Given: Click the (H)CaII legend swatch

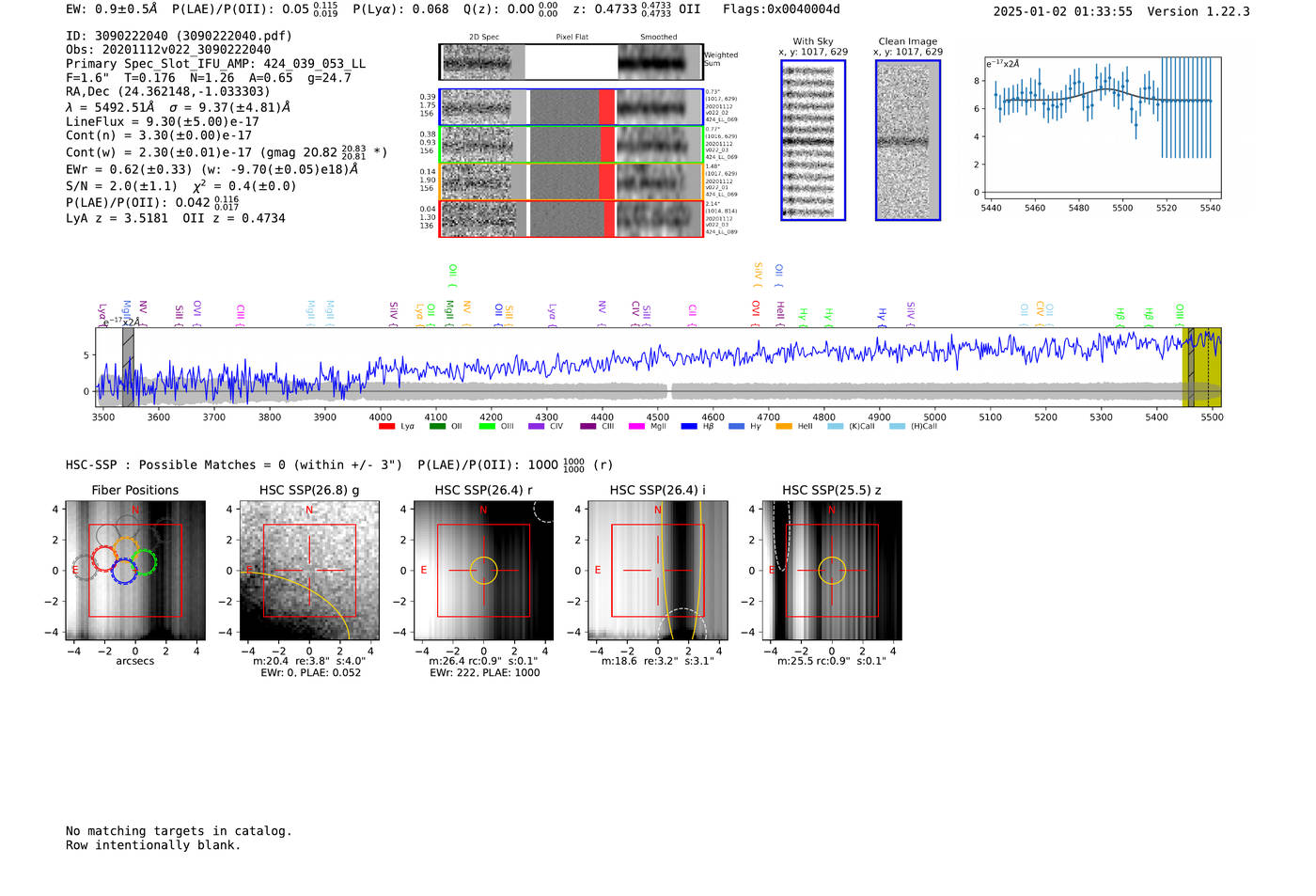Looking at the screenshot, I should pos(897,427).
